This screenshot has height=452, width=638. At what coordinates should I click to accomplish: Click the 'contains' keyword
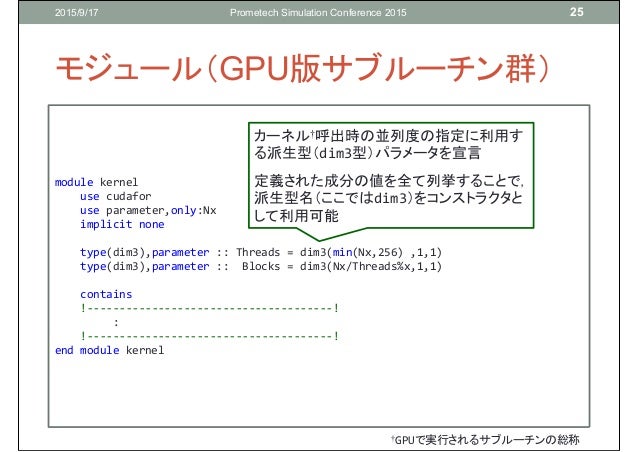tap(106, 294)
